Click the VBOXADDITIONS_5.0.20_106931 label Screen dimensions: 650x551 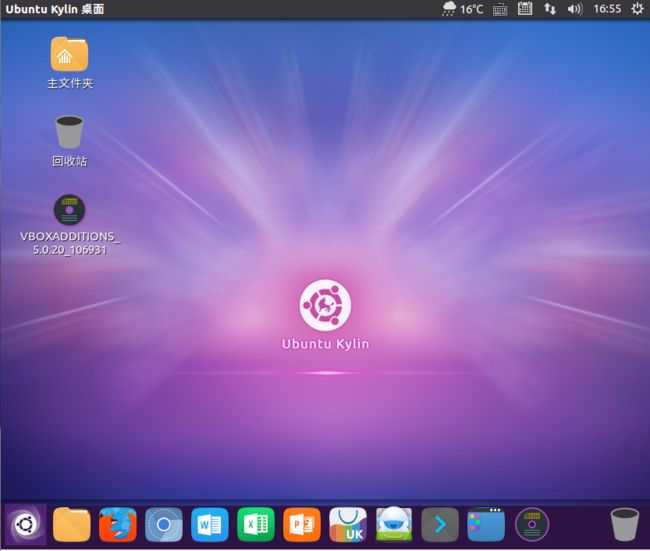pyautogui.click(x=70, y=243)
